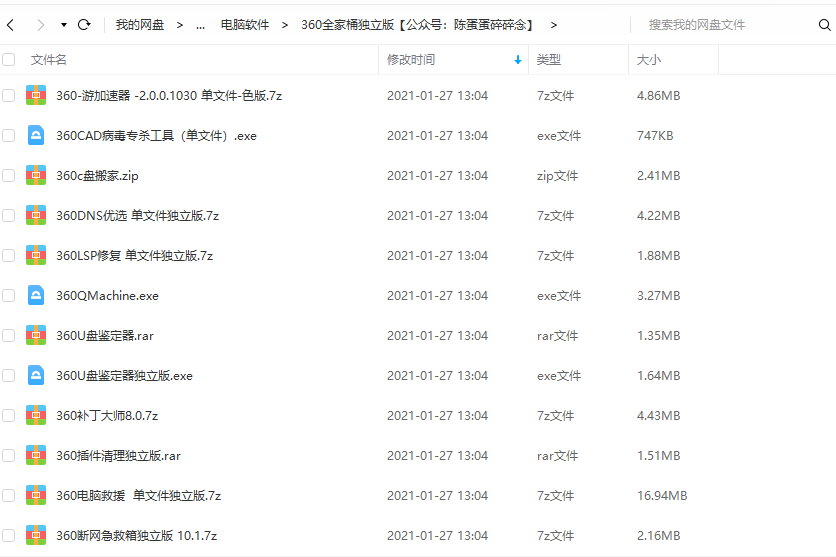Click the search magnifier icon
The image size is (836, 557).
click(824, 25)
